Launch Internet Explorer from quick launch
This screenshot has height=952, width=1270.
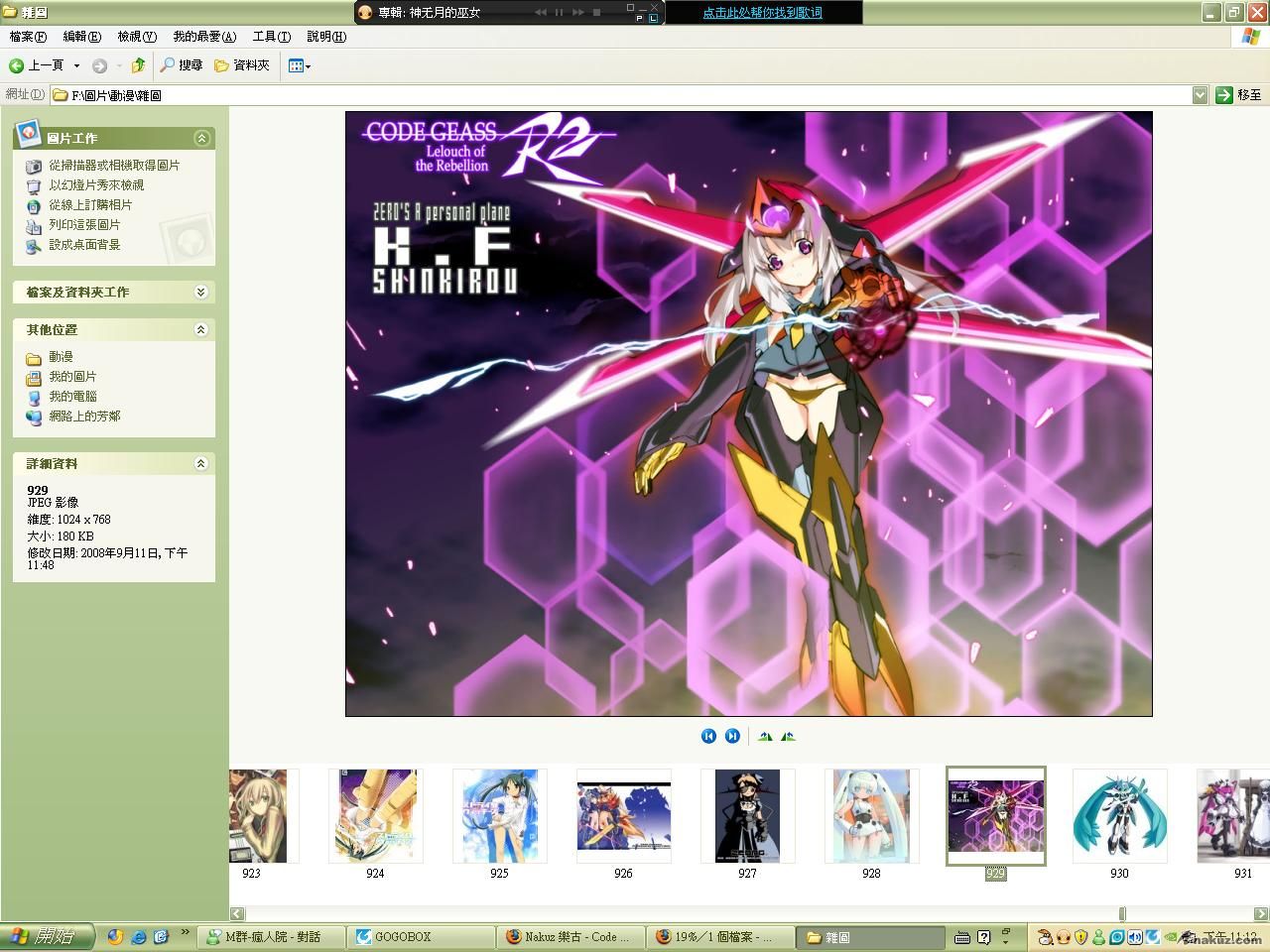[x=139, y=936]
